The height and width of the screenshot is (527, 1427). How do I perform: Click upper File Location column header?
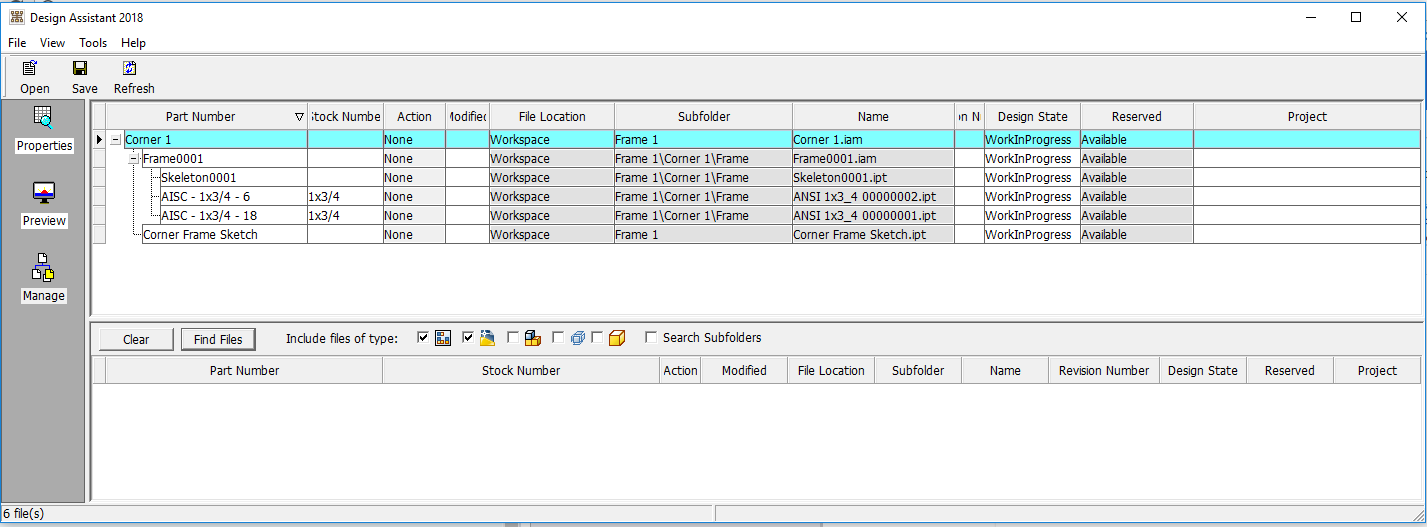coord(552,117)
